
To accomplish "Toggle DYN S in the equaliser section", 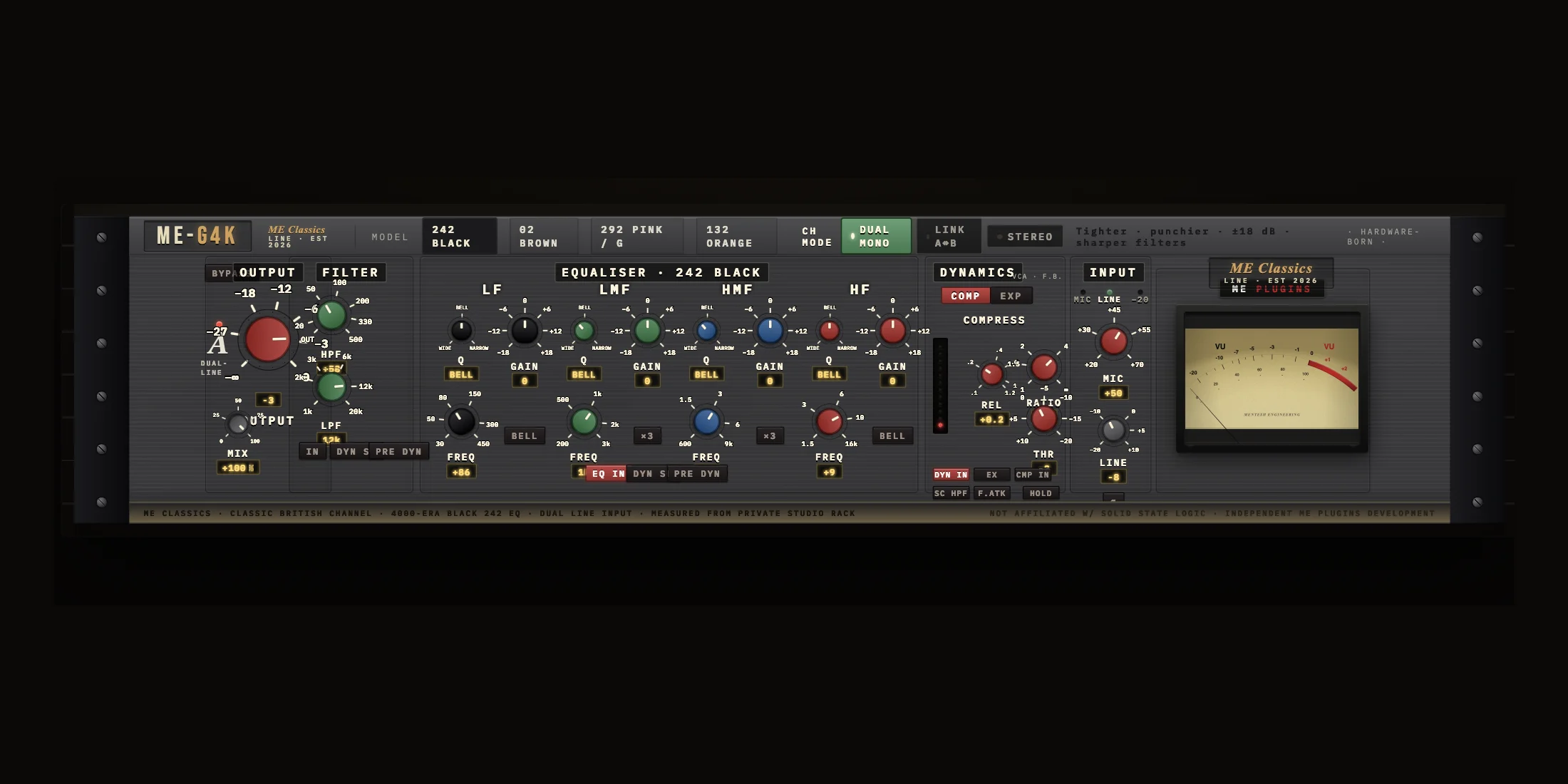I will (x=647, y=473).
